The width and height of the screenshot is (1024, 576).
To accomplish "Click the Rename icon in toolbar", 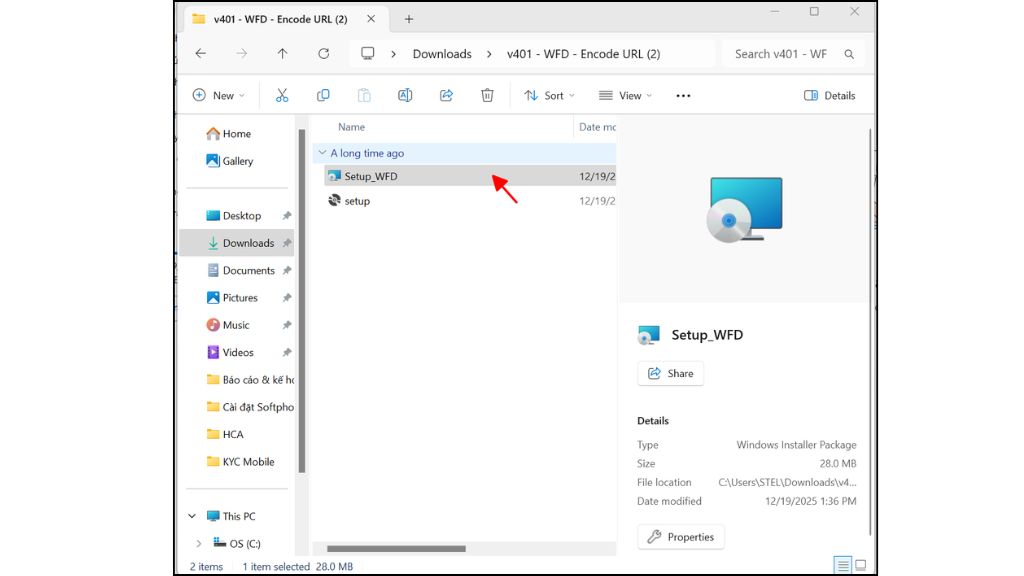I will click(405, 95).
